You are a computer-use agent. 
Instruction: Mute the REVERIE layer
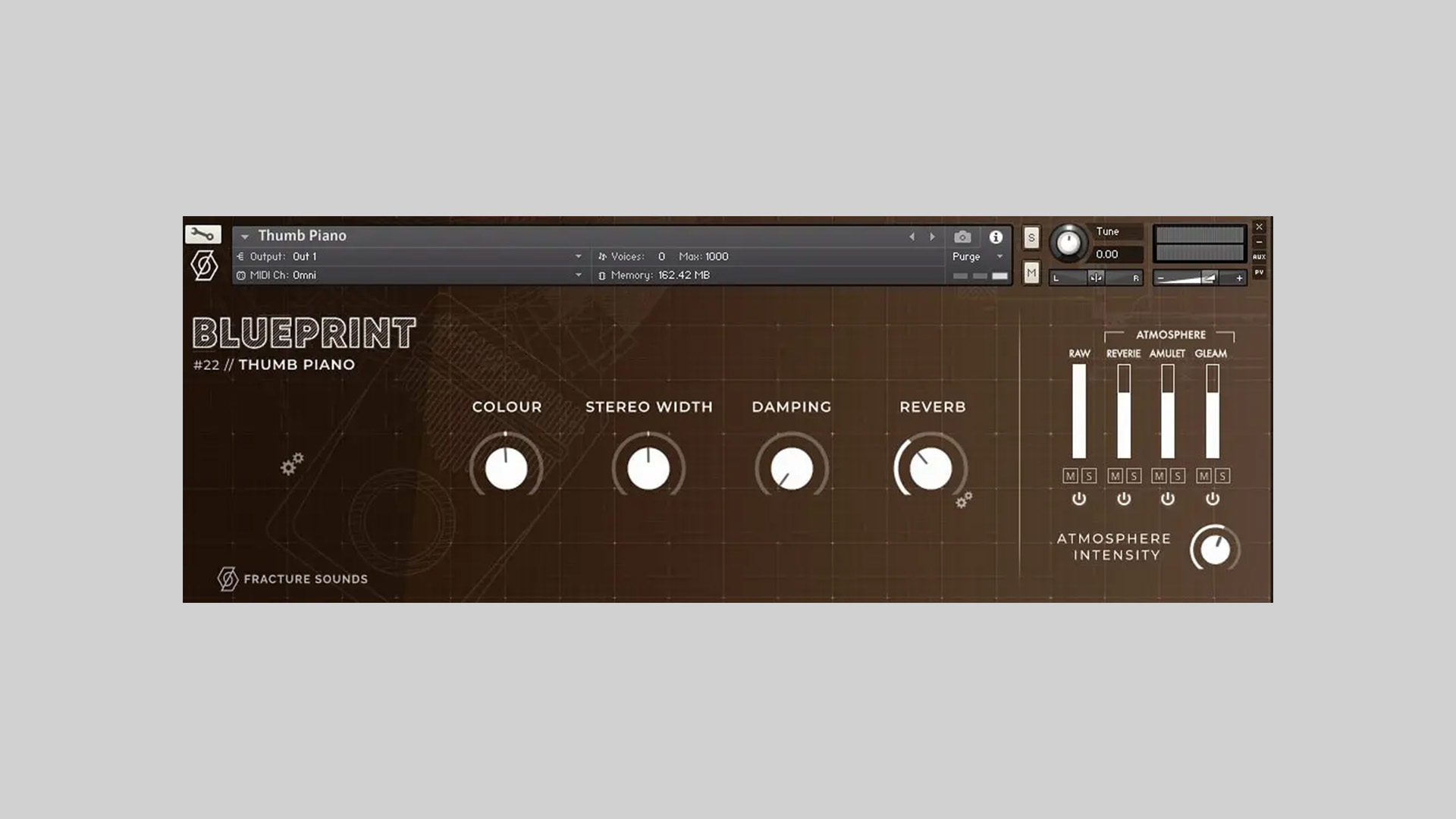[x=1115, y=475]
